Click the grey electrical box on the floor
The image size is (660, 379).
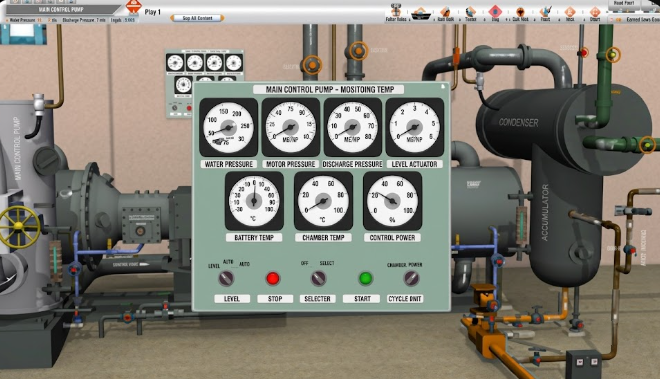click(x=583, y=363)
